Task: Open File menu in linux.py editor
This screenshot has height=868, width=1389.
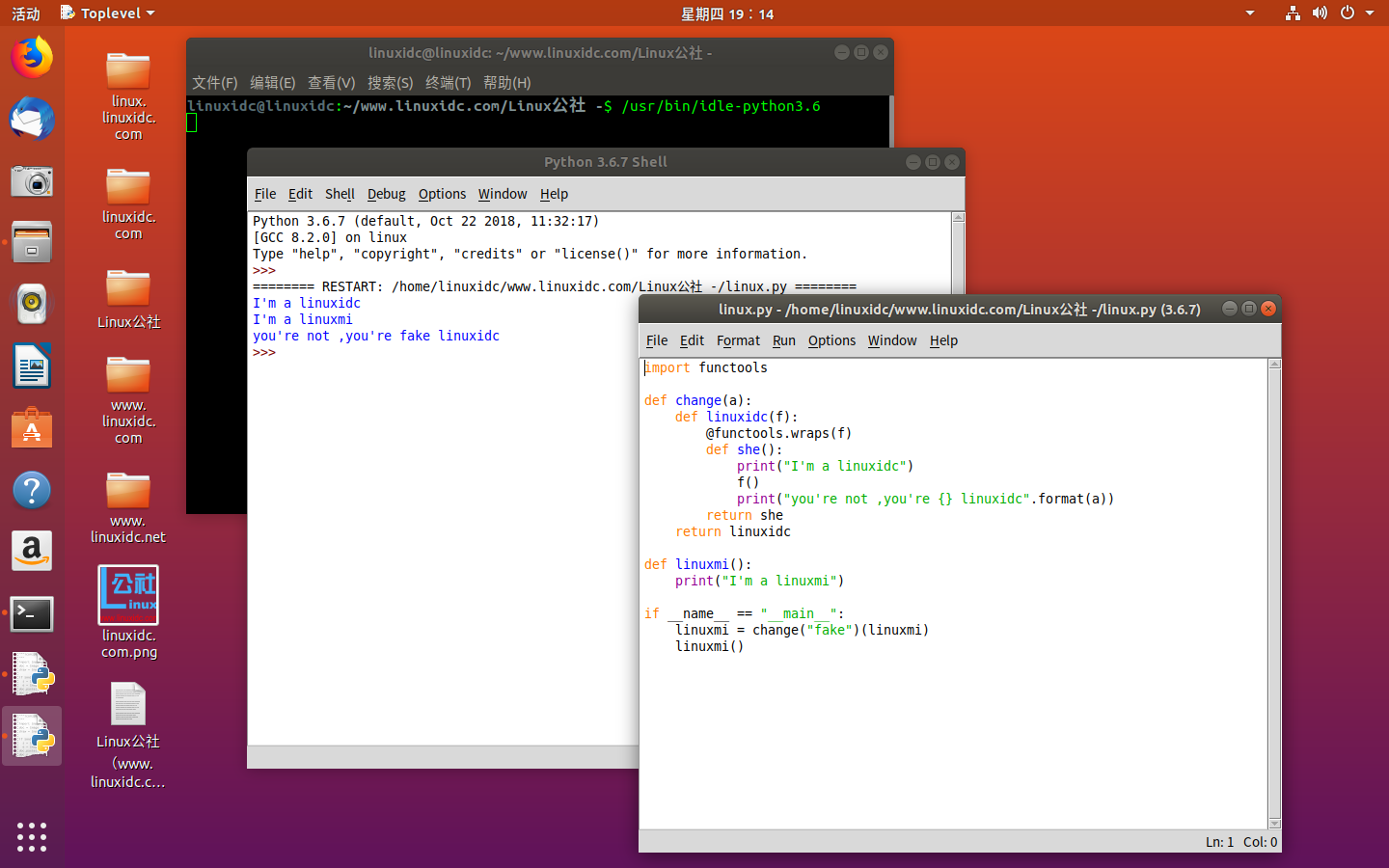Action: pyautogui.click(x=657, y=340)
